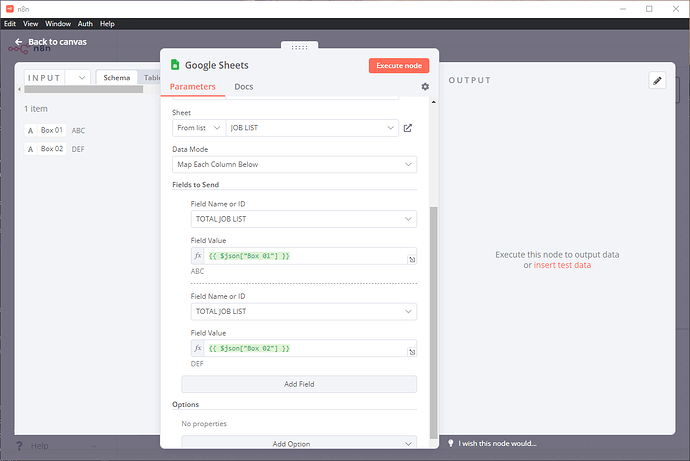Click the Google Sheets node icon

click(x=175, y=65)
